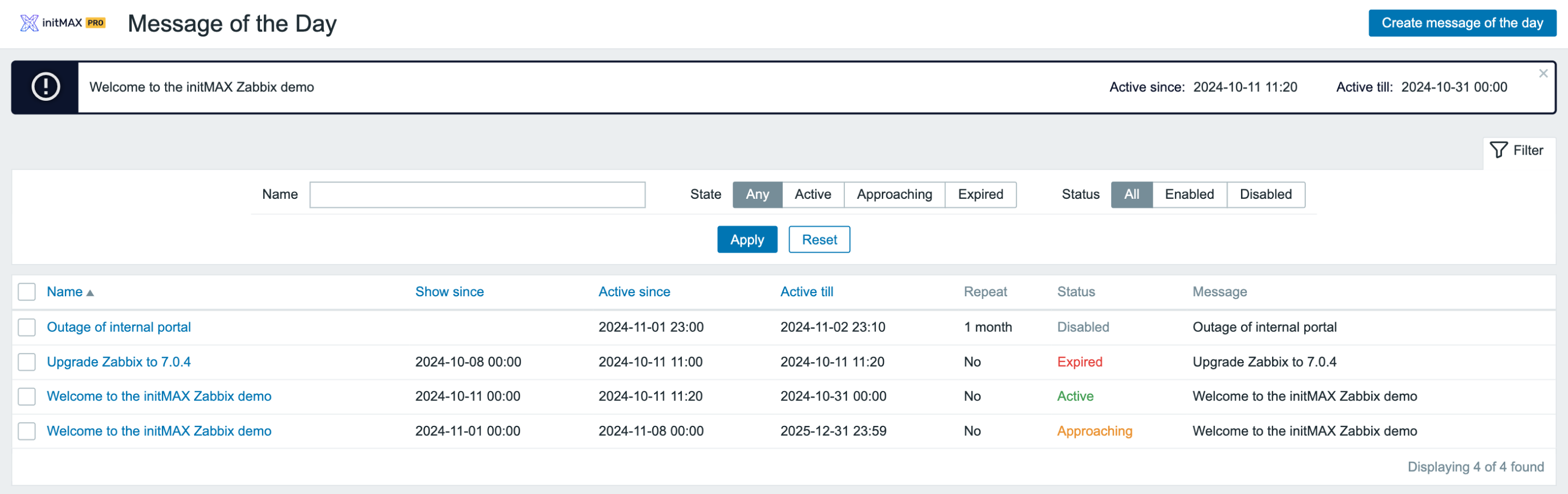Screen dimensions: 1568x494
Task: Sort table by Active since column
Action: point(634,292)
